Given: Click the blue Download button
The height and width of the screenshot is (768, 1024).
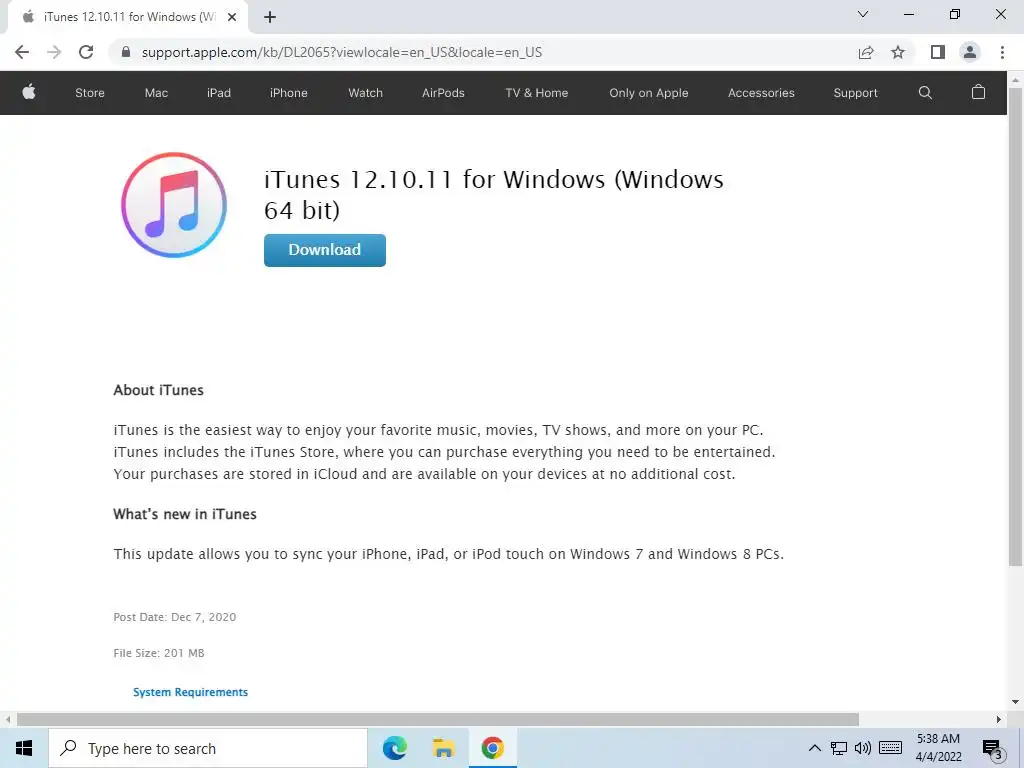Looking at the screenshot, I should [x=325, y=250].
